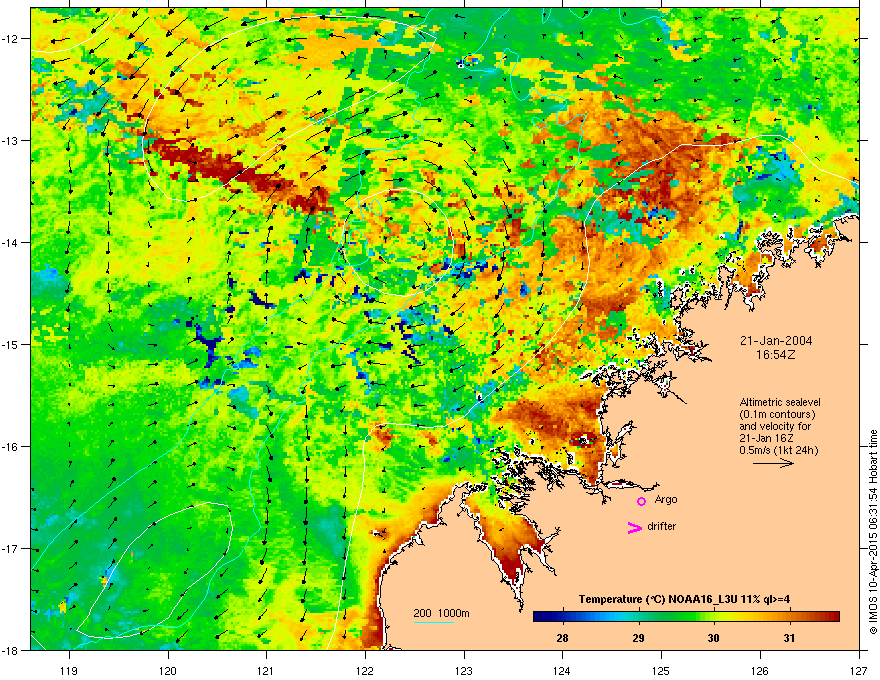880x680 pixels.
Task: Click the '0.5m/s (1kt 24h)' scale text
Action: 778,450
